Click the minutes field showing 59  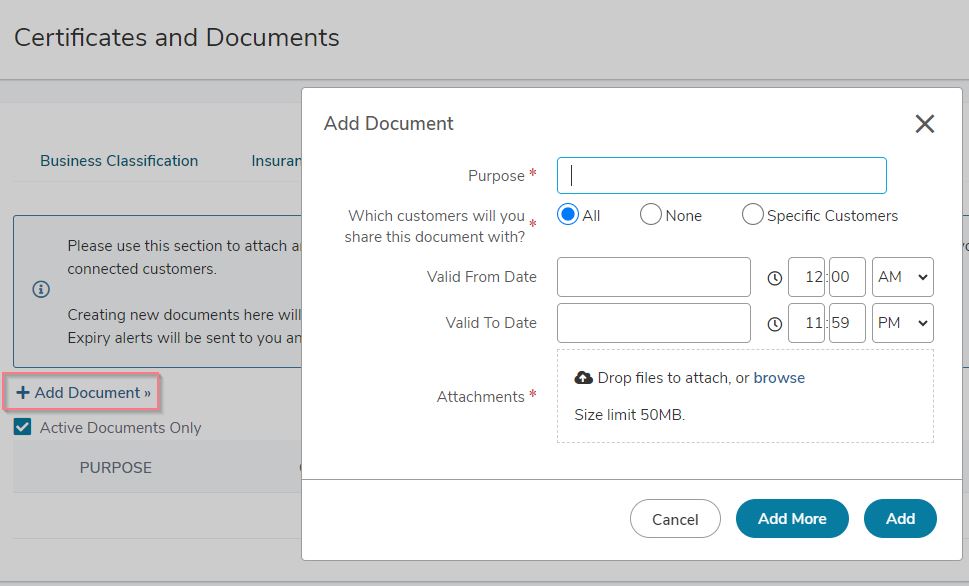[x=847, y=323]
